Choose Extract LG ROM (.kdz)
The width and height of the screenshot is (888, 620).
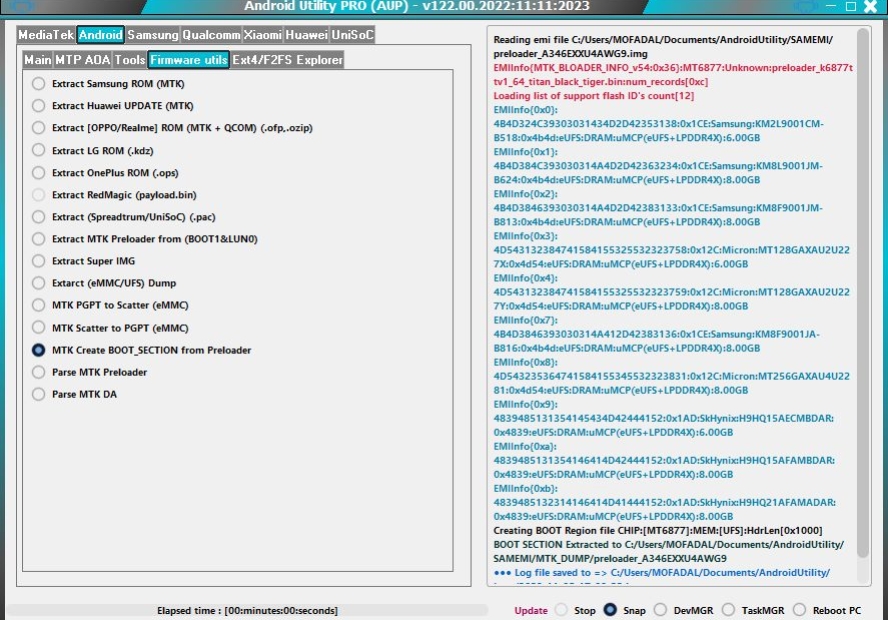pyautogui.click(x=38, y=151)
